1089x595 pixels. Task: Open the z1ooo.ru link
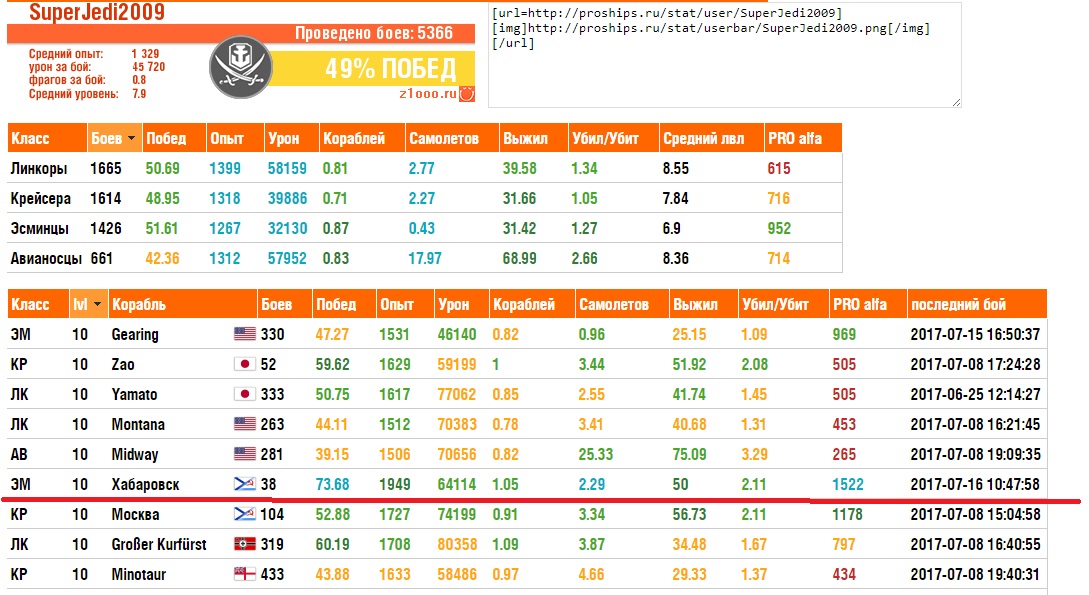[428, 94]
